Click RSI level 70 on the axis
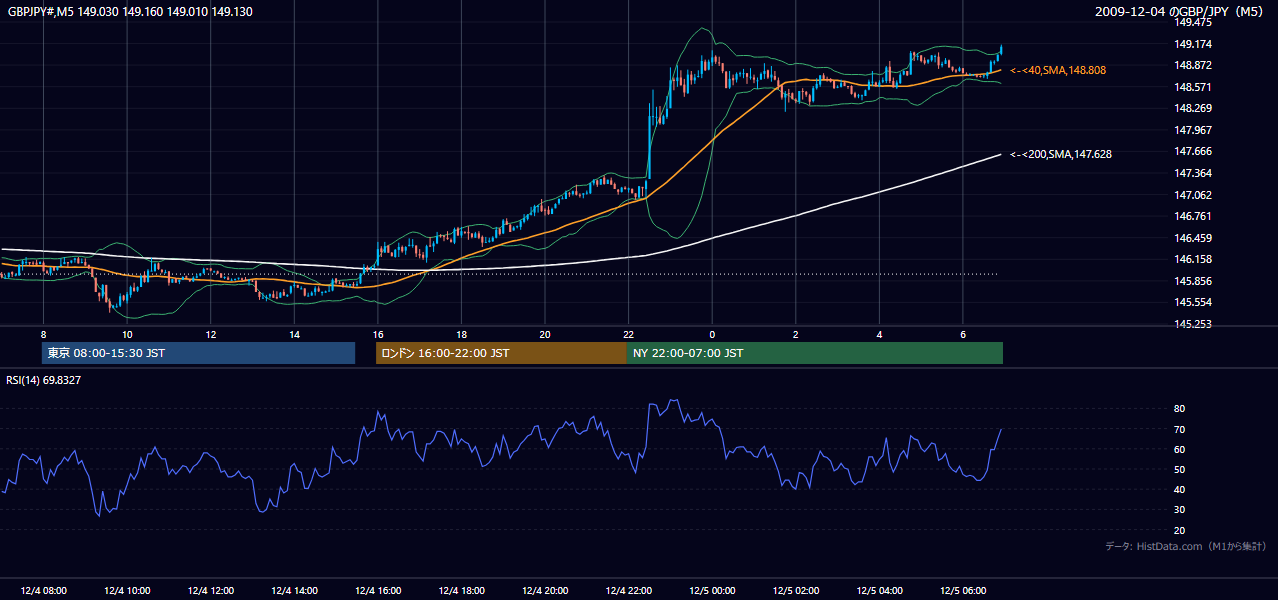Viewport: 1278px width, 600px height. (1179, 429)
